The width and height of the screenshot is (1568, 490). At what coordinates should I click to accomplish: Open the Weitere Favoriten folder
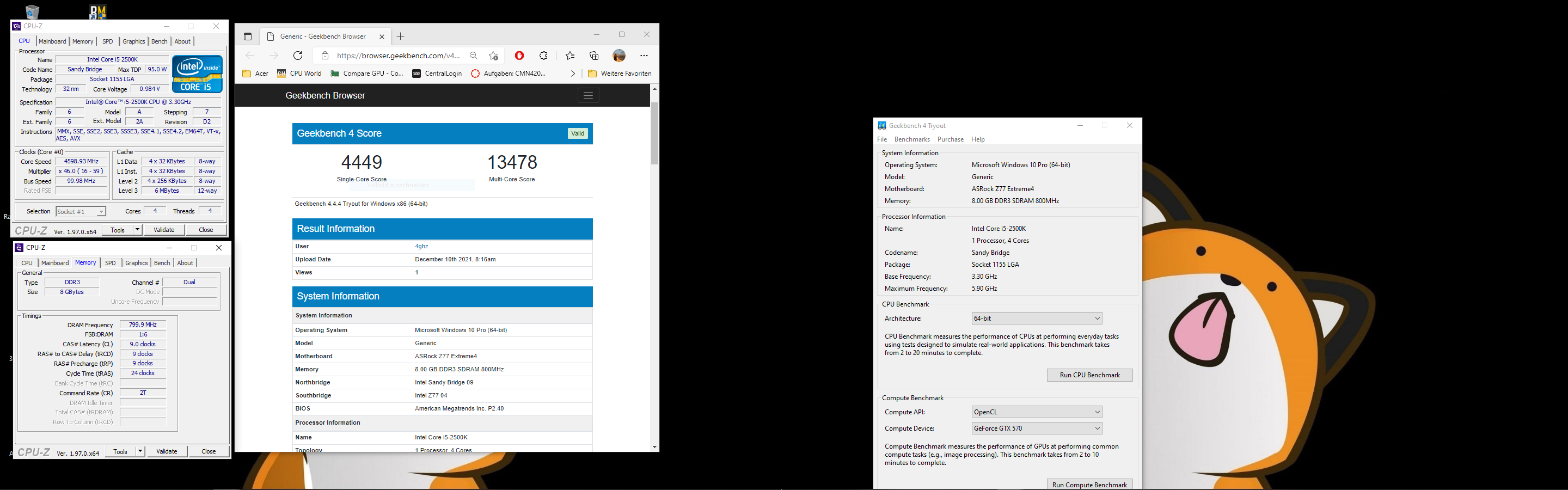[620, 73]
